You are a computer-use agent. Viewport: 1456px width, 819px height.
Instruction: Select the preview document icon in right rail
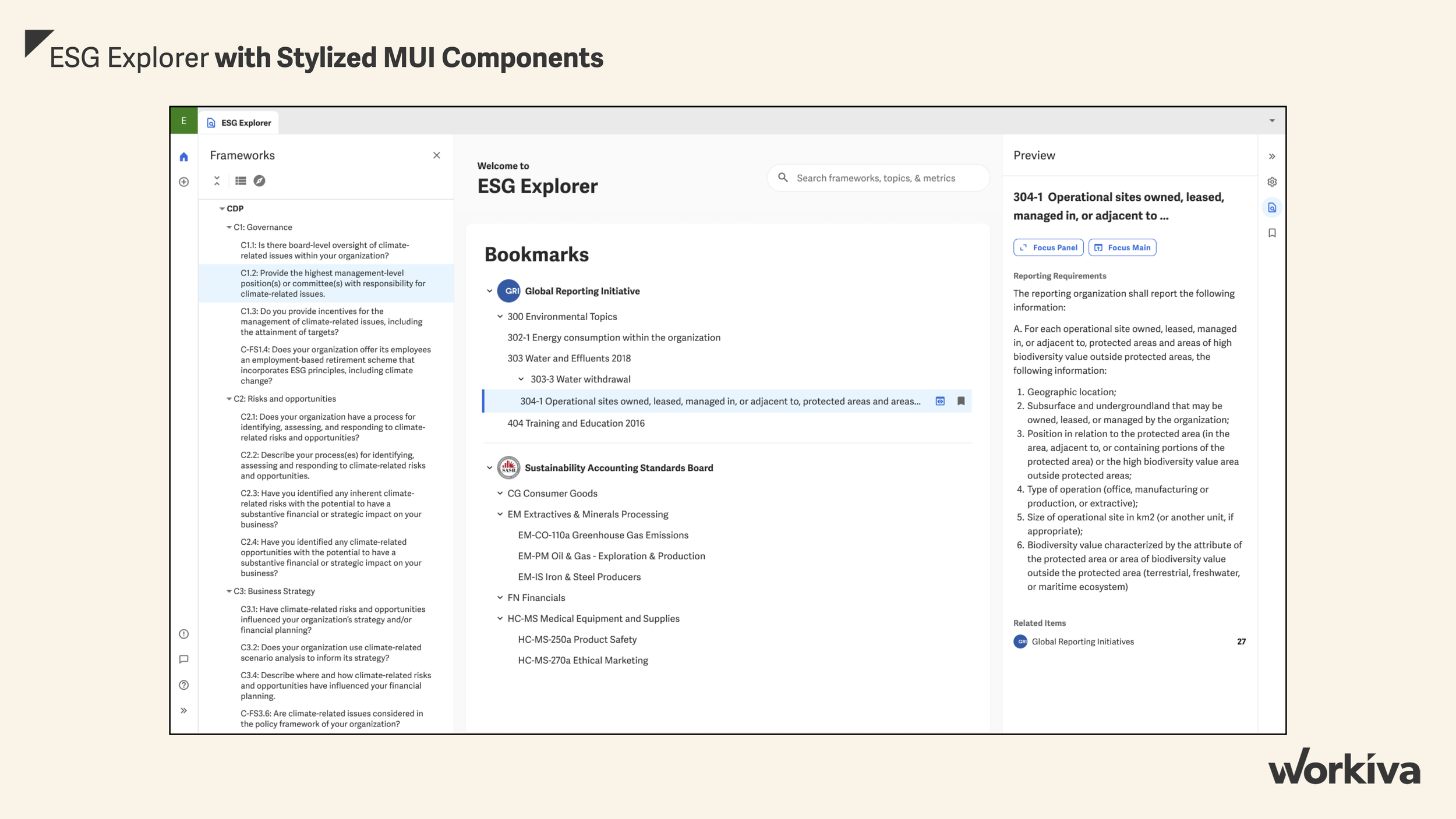click(1272, 208)
